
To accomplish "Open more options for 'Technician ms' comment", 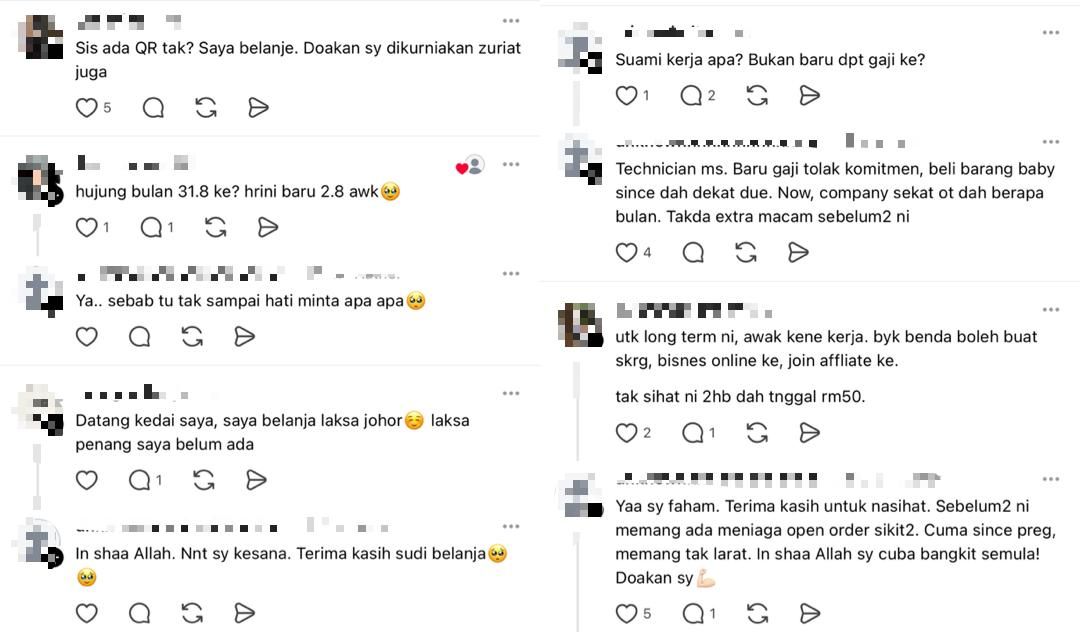I will pos(1051,142).
